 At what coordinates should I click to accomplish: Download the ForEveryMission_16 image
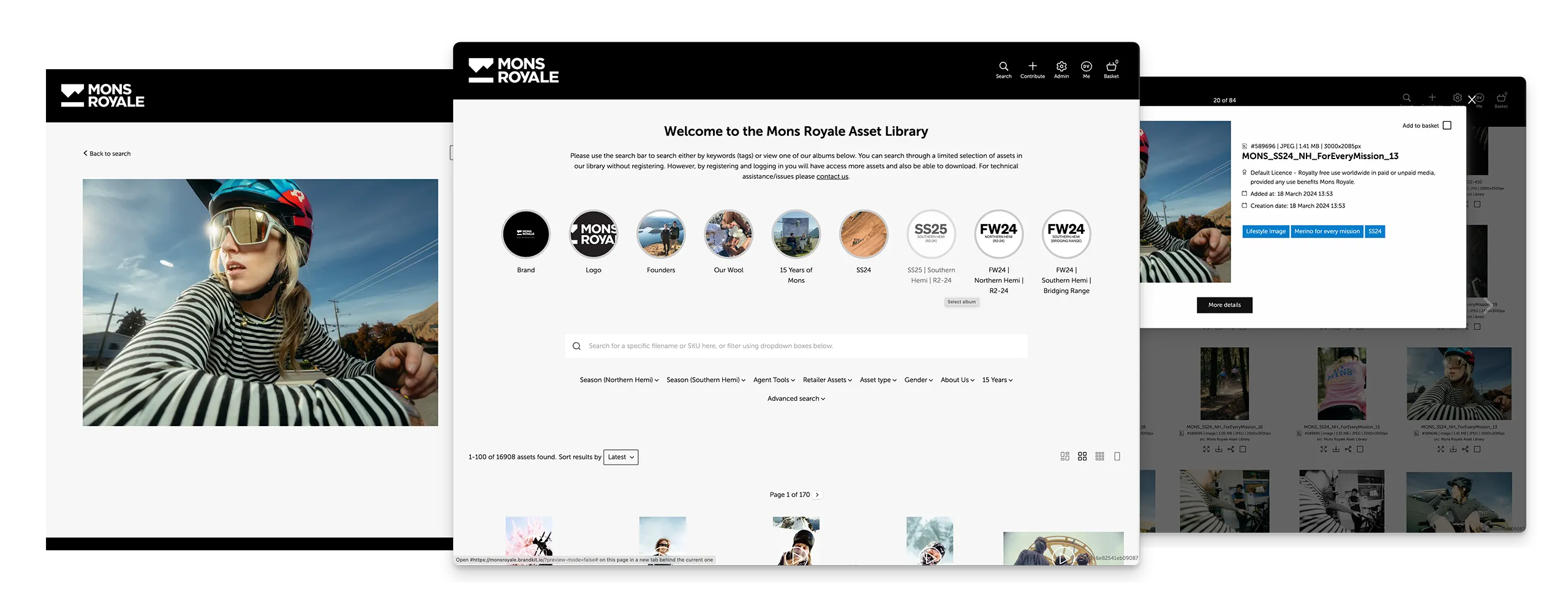click(1218, 449)
